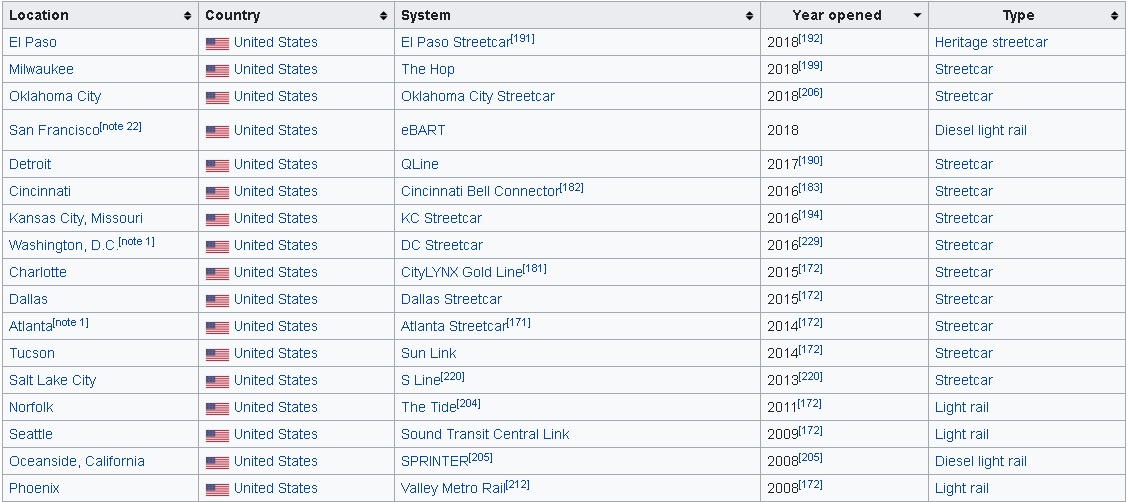Open the Heritage streetcar type link

click(991, 42)
